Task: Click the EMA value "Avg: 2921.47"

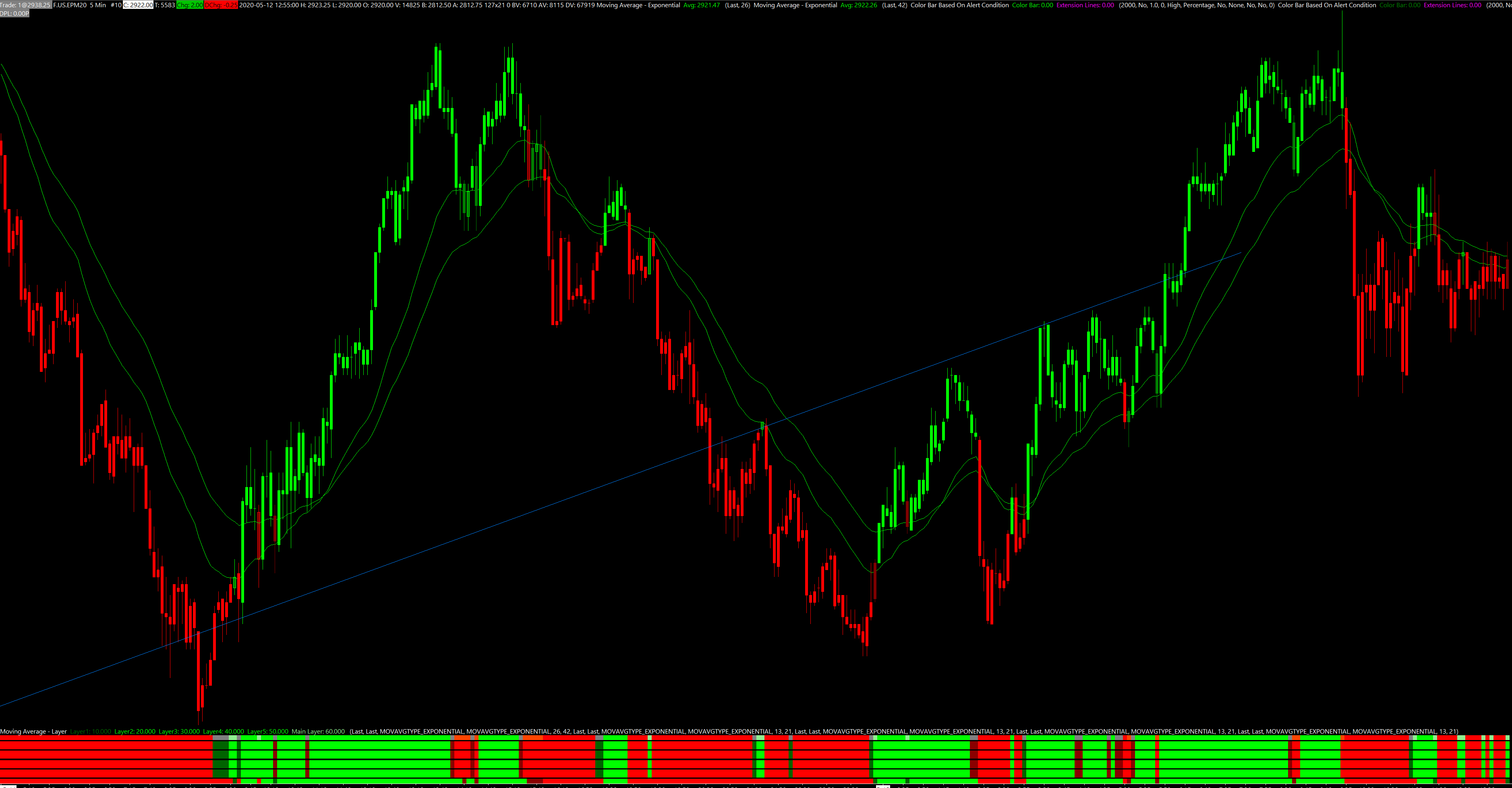Action: (701, 5)
